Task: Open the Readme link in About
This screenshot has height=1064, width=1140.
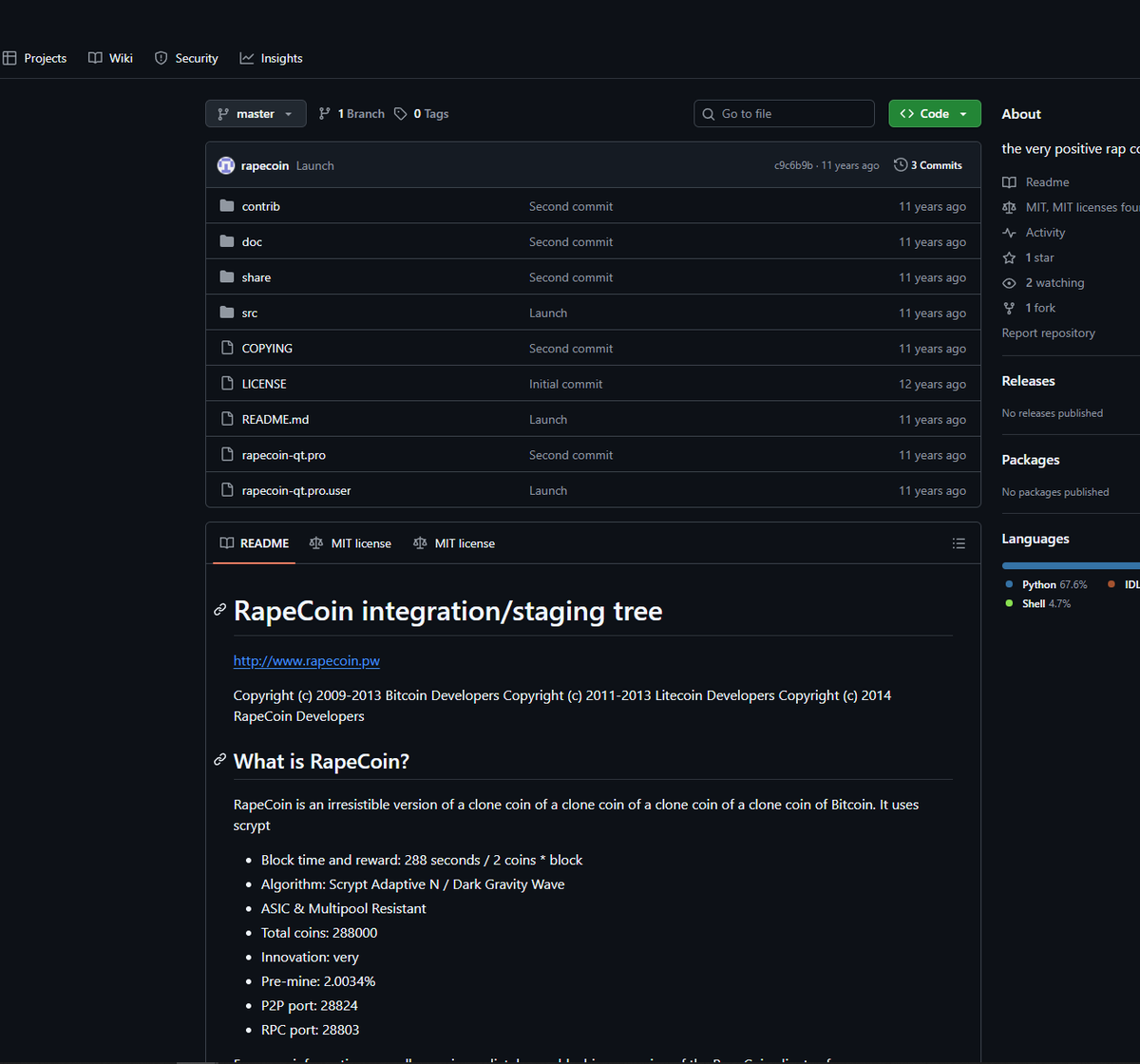Action: coord(1047,182)
